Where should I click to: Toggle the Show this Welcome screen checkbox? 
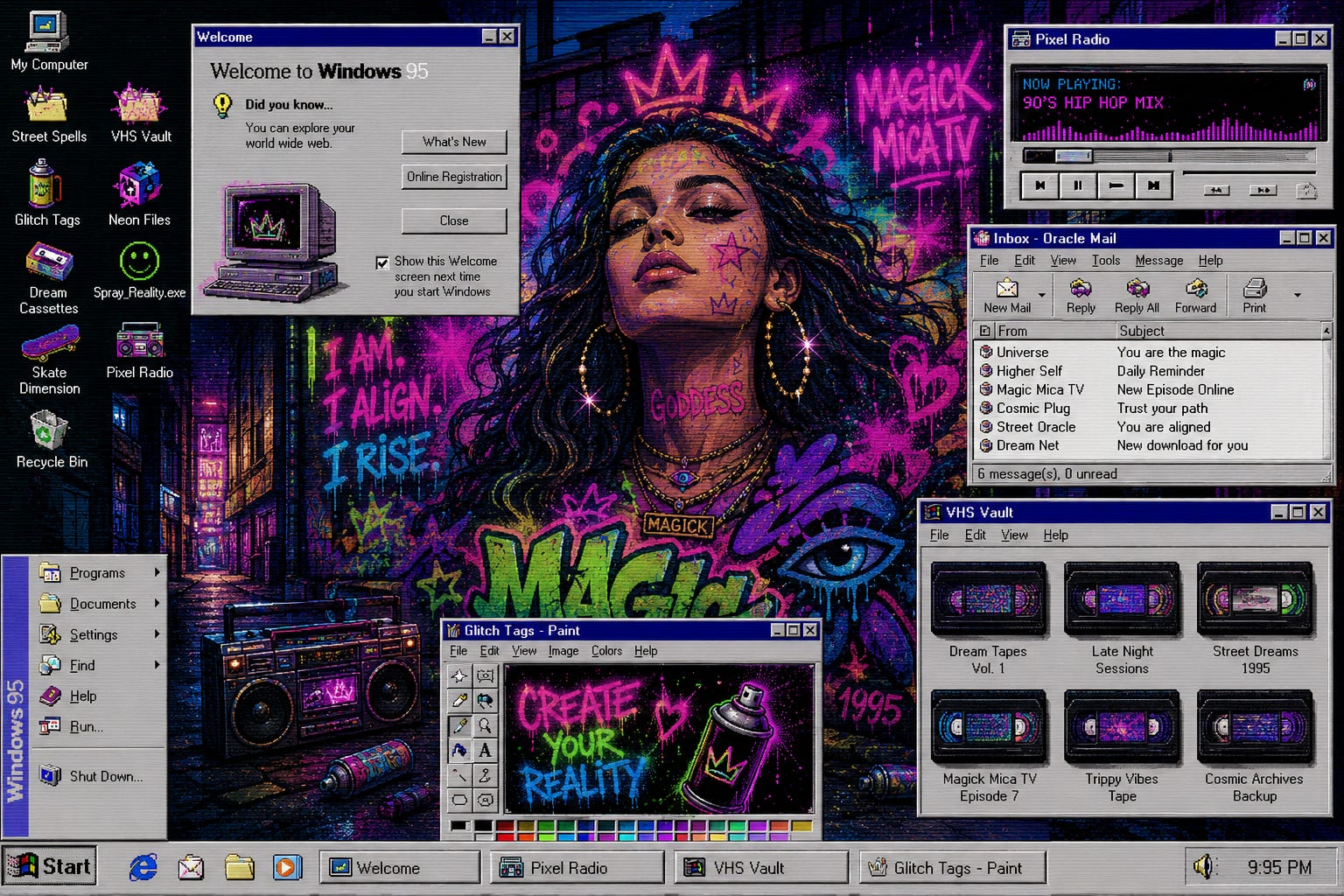(382, 262)
